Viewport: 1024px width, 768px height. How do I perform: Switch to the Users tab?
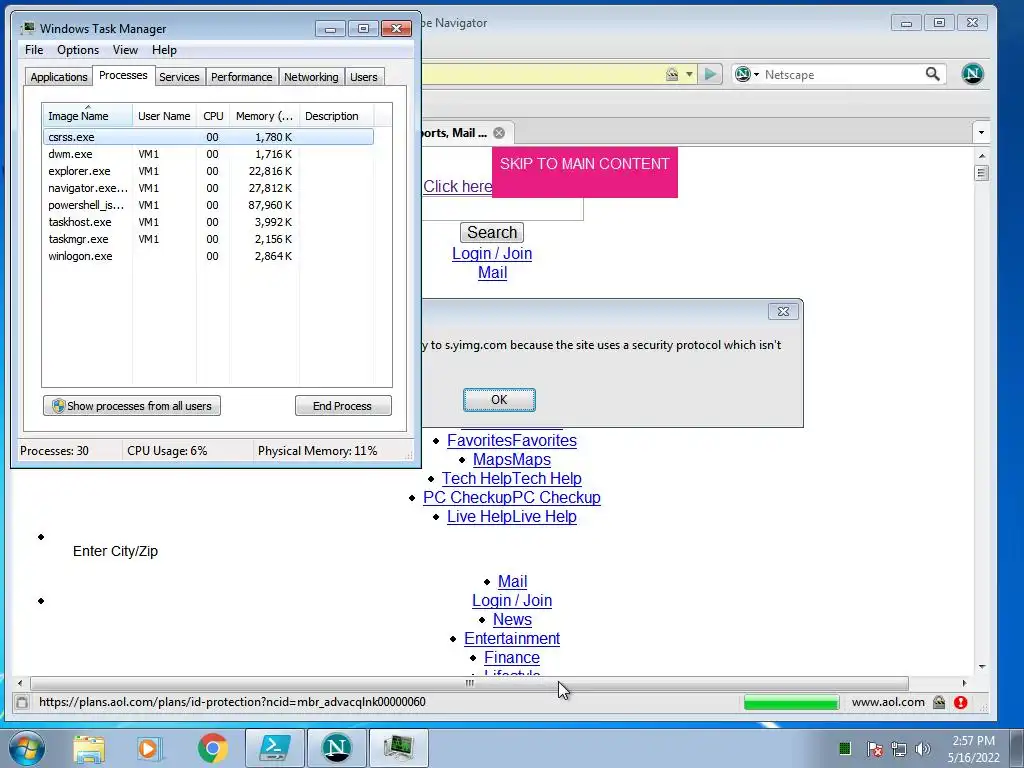363,77
